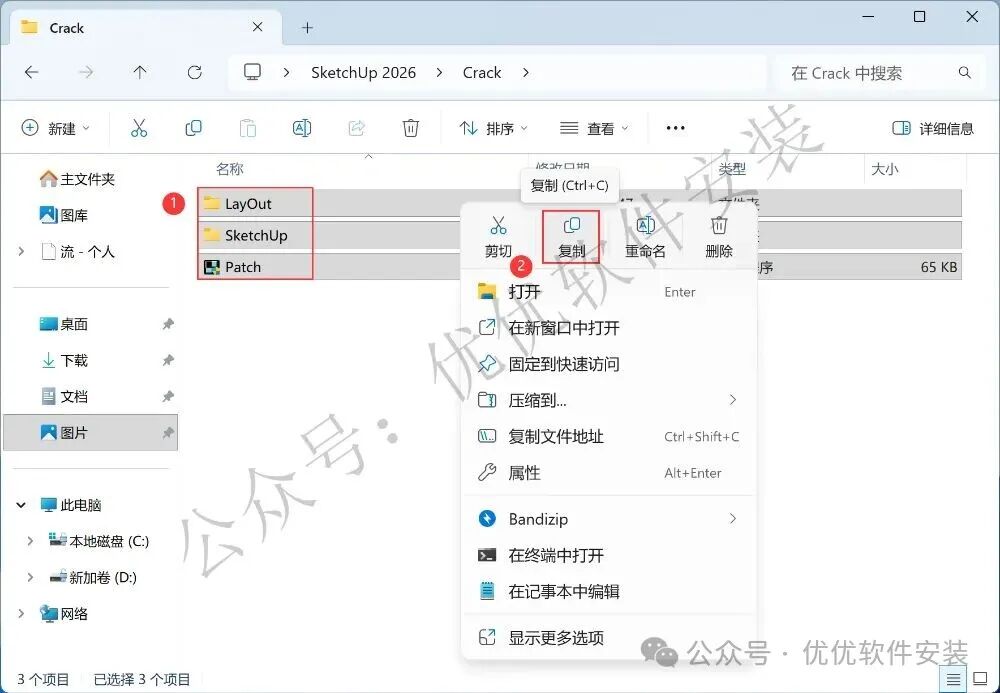This screenshot has height=693, width=1000.
Task: Sort by the 类型 column header
Action: pos(732,169)
